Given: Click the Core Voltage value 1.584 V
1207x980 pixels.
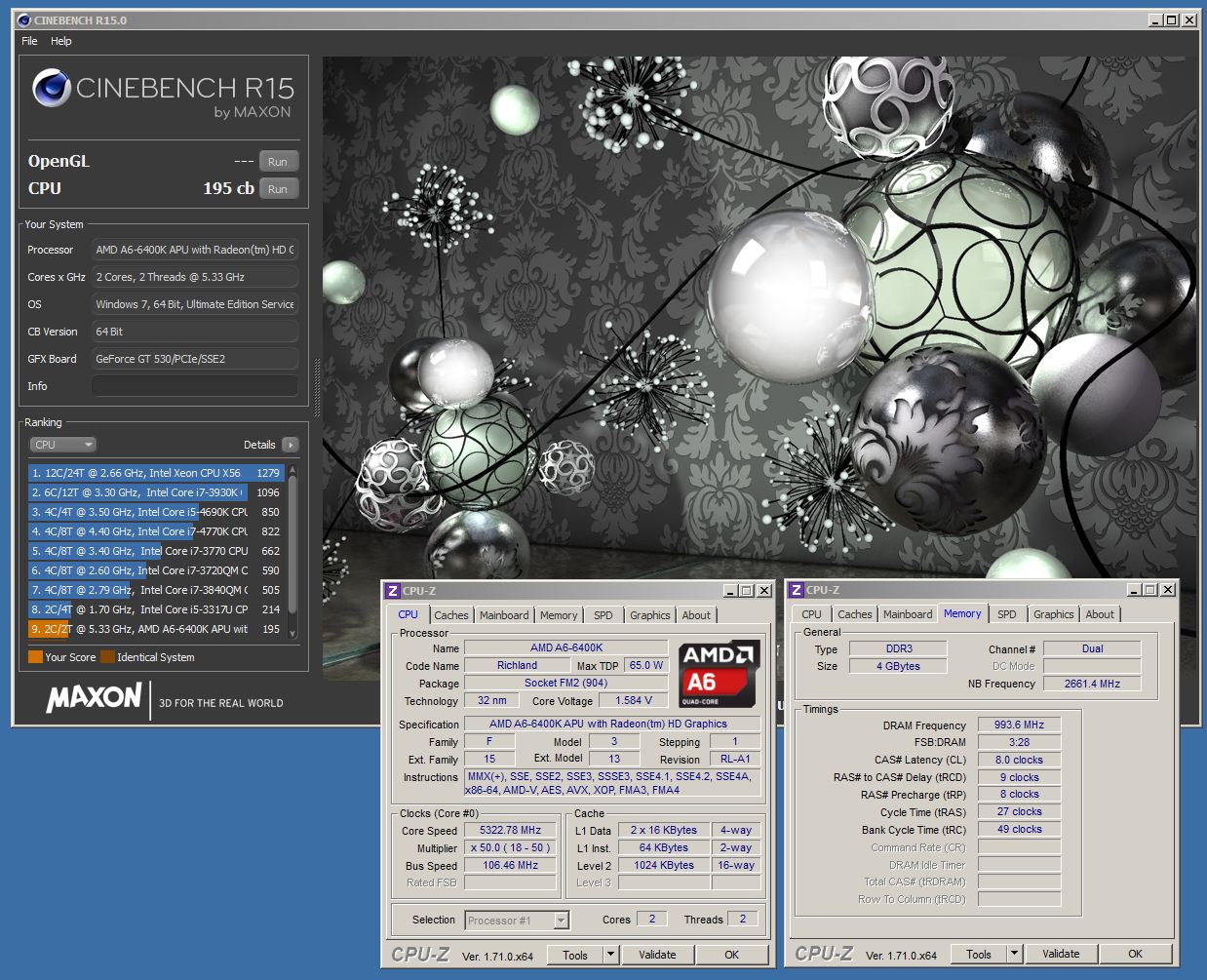Looking at the screenshot, I should (634, 700).
